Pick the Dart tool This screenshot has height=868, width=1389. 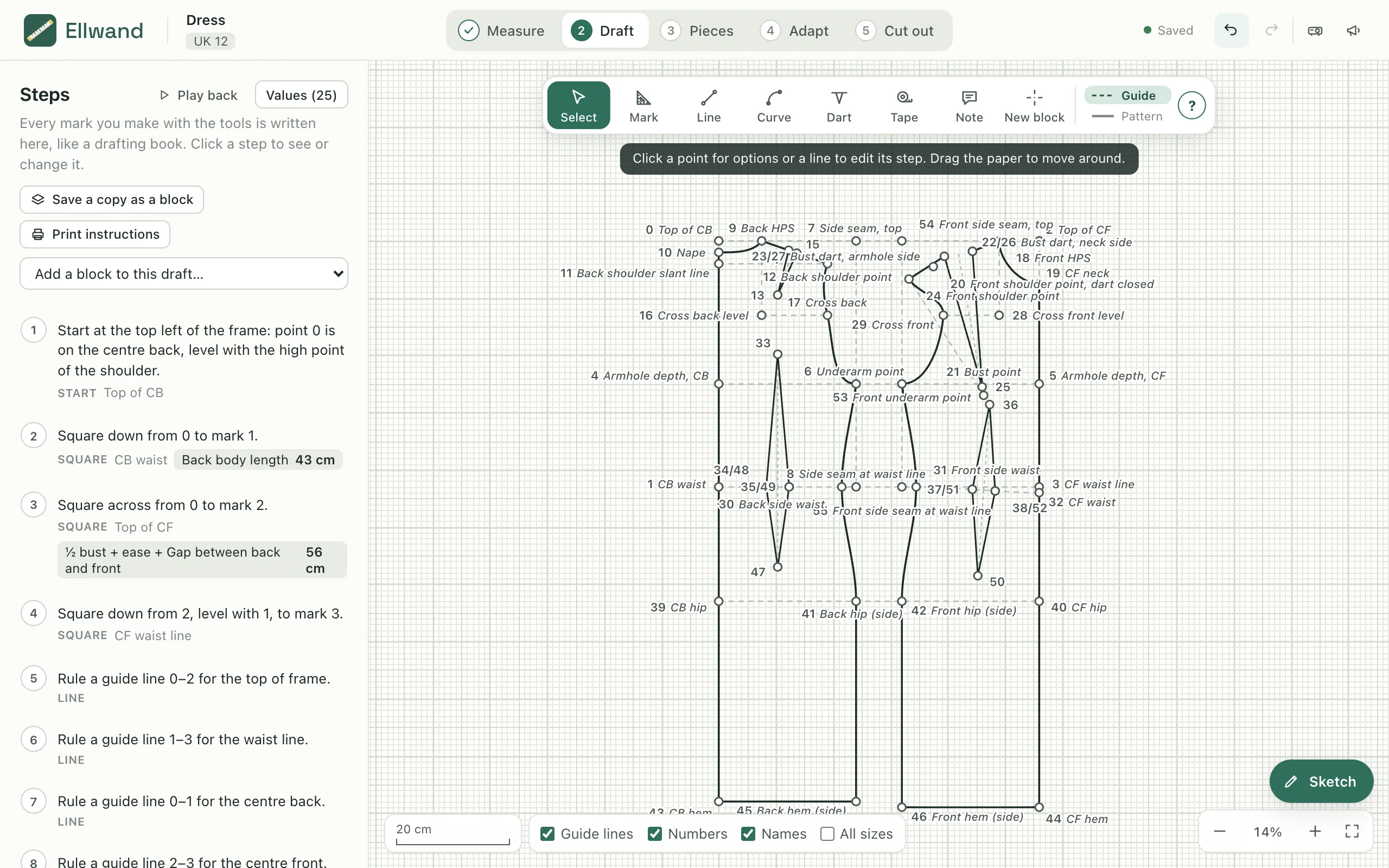pos(839,106)
